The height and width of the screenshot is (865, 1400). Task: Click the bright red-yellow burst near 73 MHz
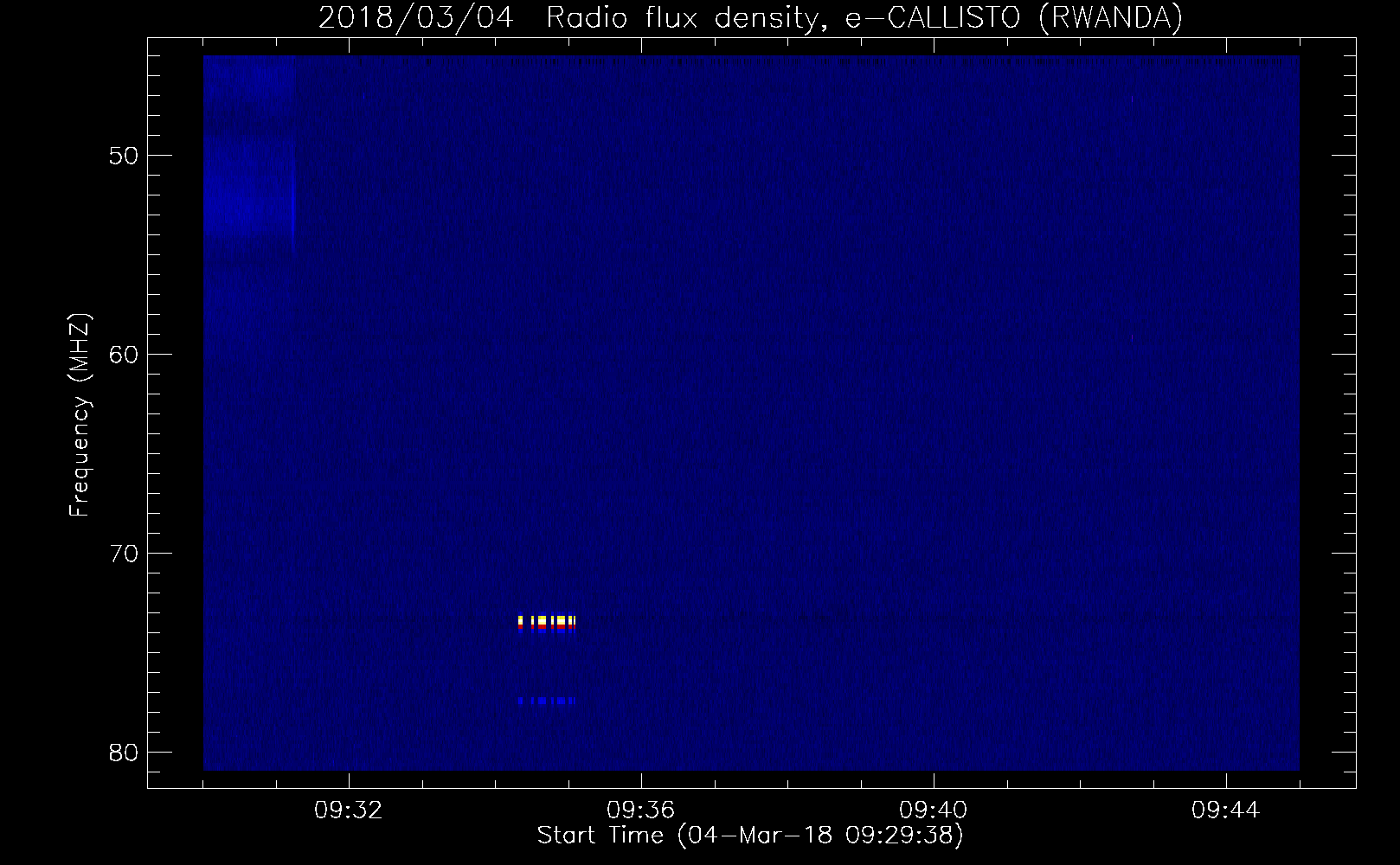click(x=547, y=623)
